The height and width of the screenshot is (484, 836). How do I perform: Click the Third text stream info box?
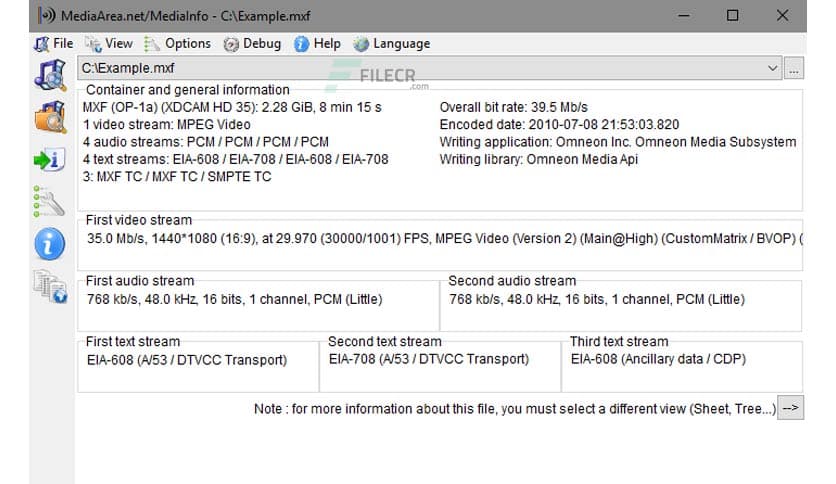pyautogui.click(x=682, y=365)
